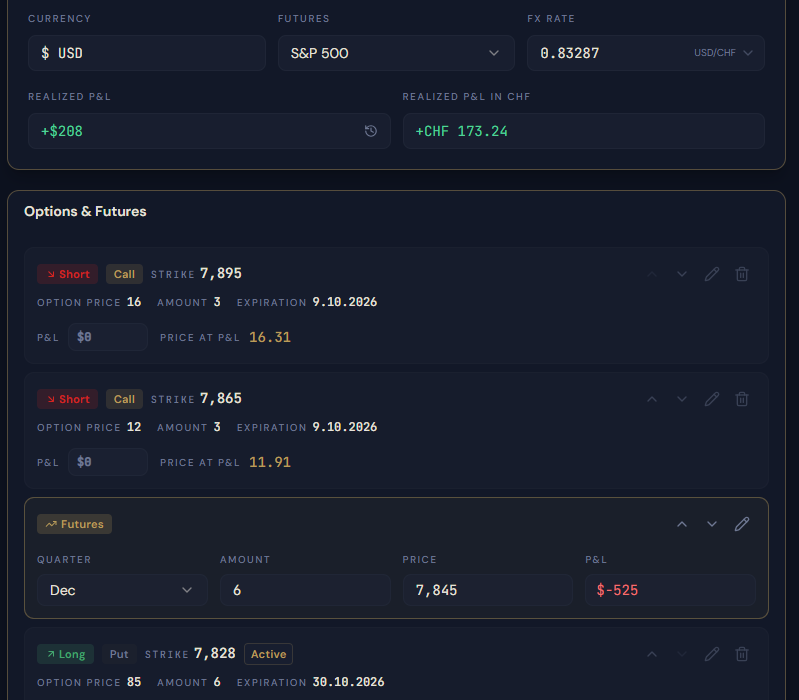Screen dimensions: 799x700
Task: Click the P&L field of 7,865 call
Action: (x=108, y=462)
